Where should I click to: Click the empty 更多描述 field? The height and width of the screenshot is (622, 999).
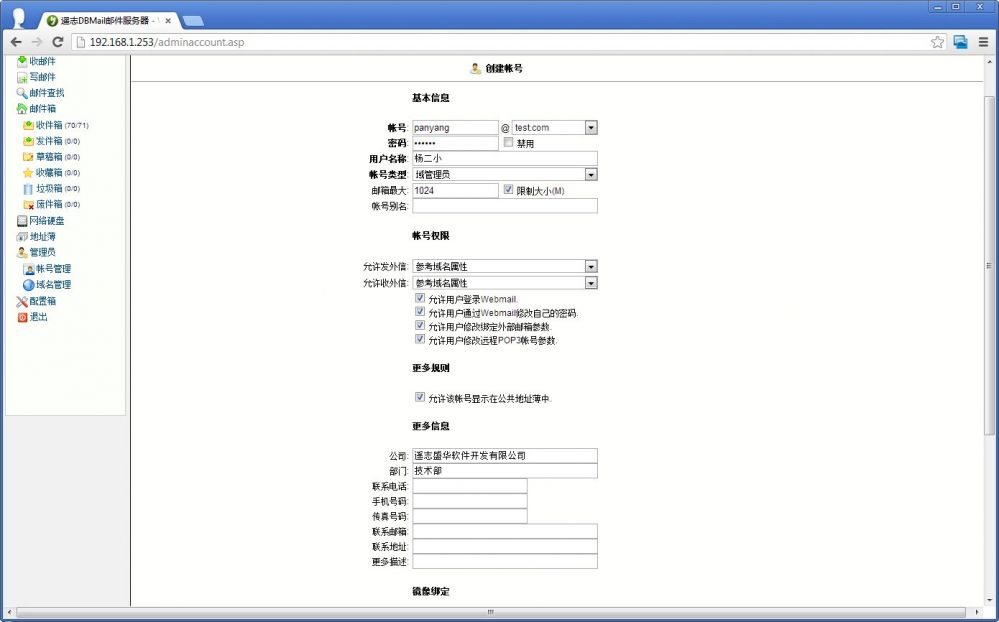tap(505, 561)
